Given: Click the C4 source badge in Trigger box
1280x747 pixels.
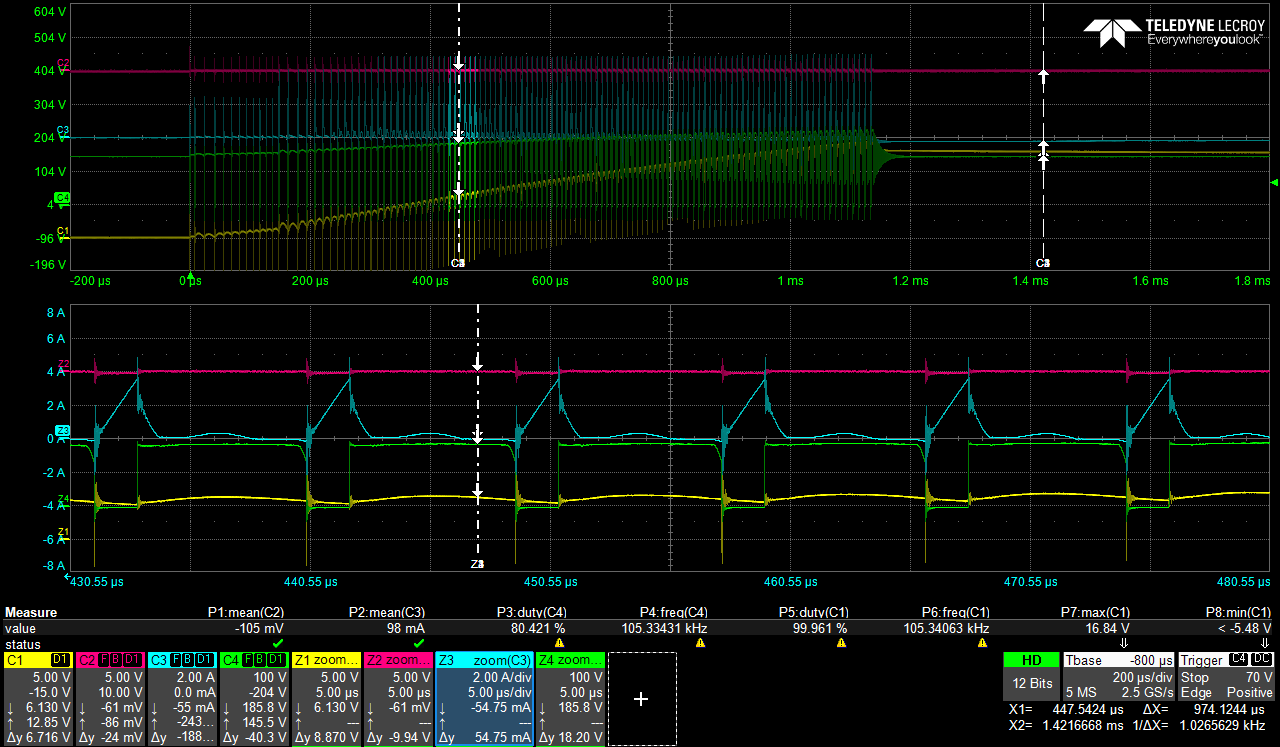Looking at the screenshot, I should 1238,660.
